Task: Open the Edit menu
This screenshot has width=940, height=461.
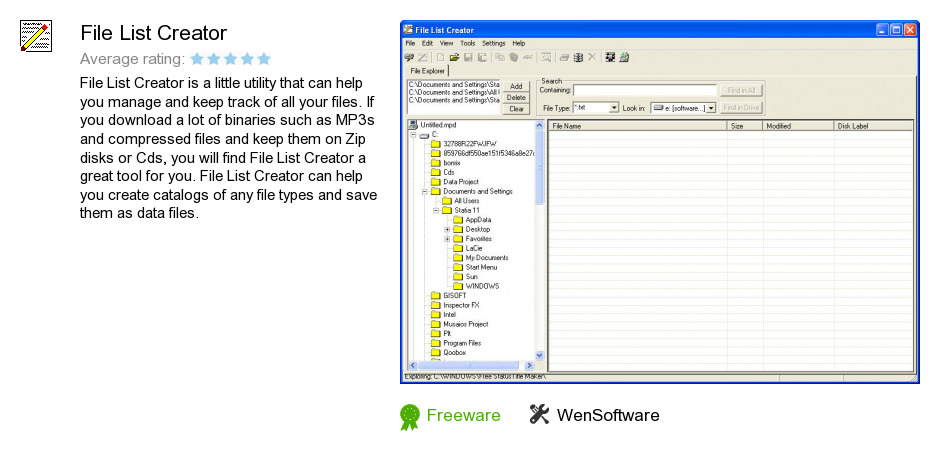Action: (427, 43)
